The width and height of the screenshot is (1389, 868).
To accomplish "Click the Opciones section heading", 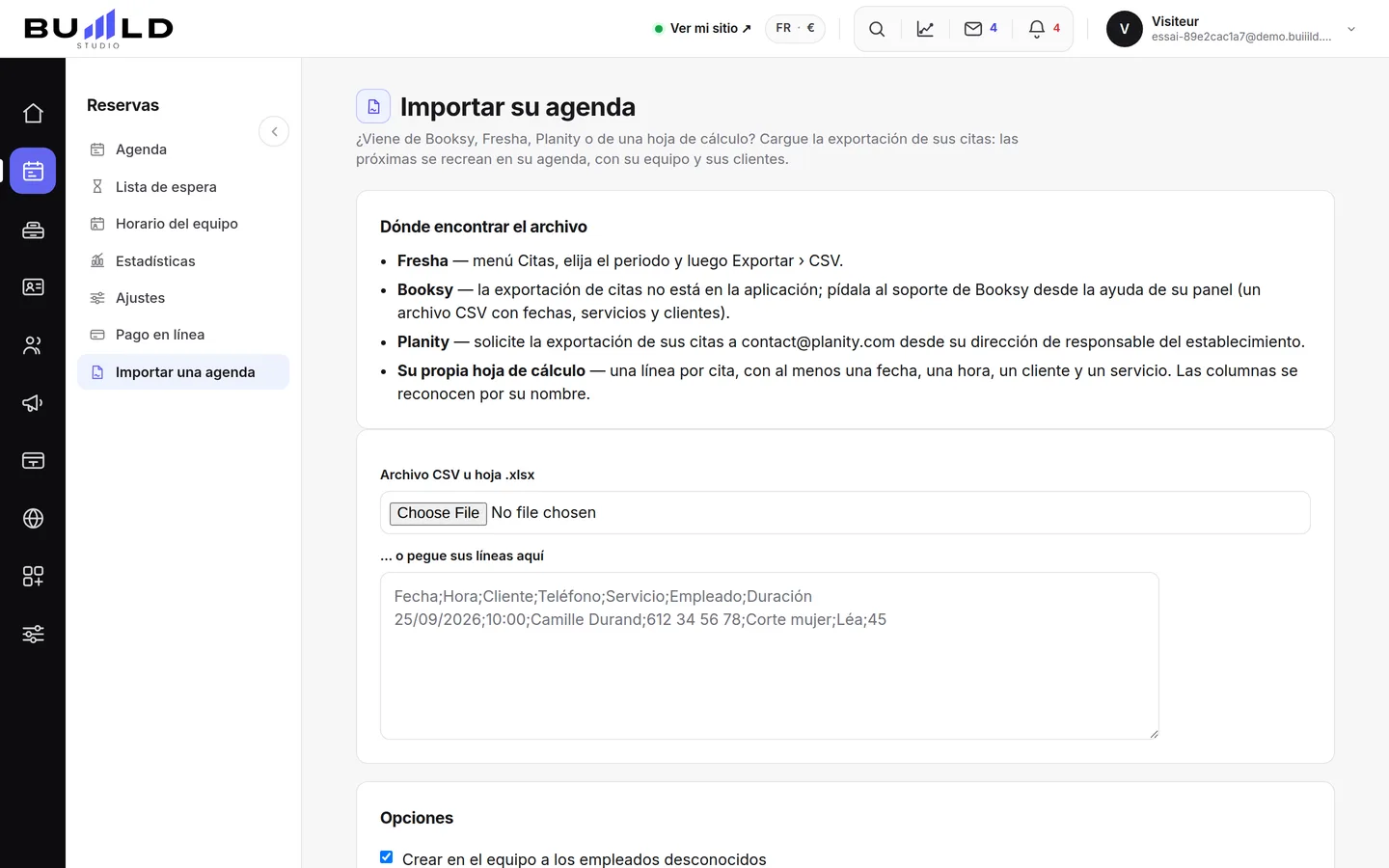I will tap(417, 818).
